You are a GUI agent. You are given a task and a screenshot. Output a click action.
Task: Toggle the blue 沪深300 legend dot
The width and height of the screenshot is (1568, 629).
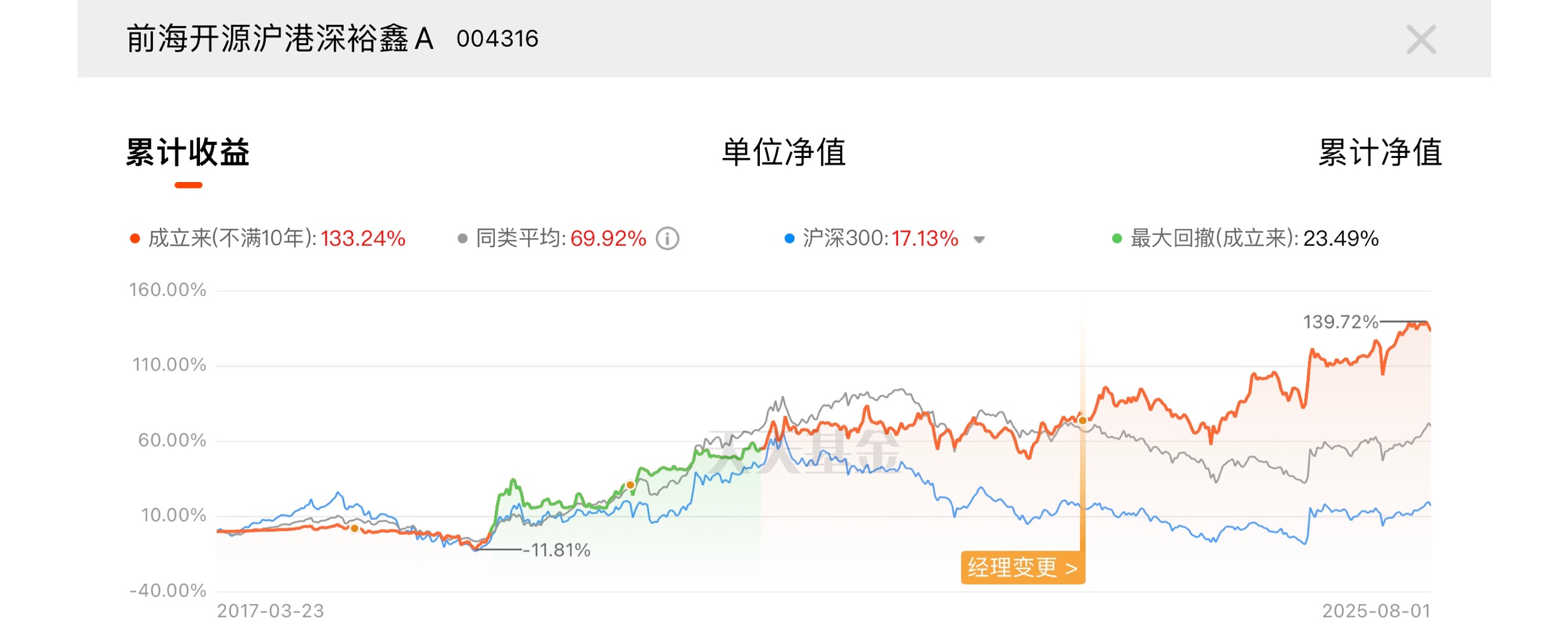(789, 239)
